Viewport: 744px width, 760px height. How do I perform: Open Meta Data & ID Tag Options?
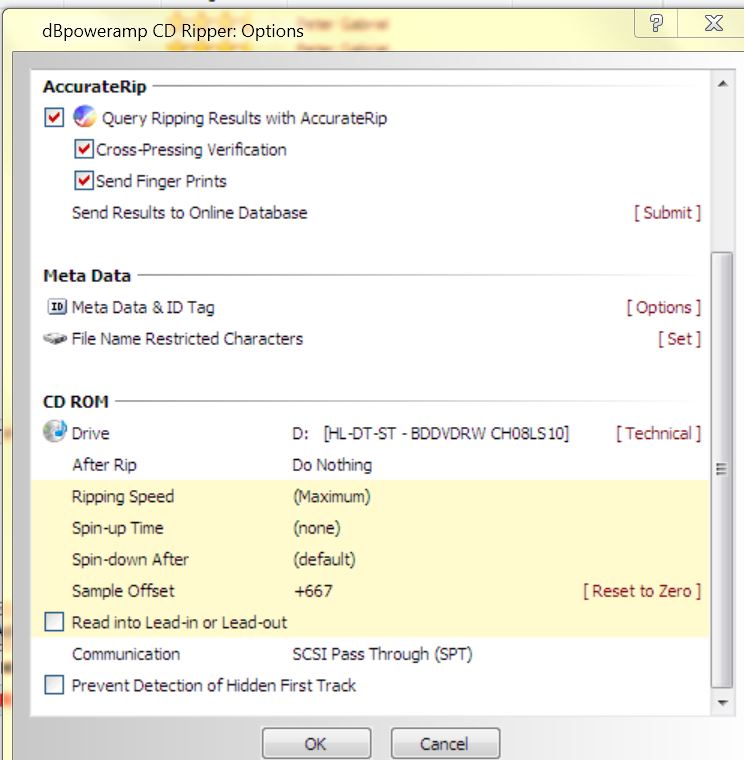point(663,308)
